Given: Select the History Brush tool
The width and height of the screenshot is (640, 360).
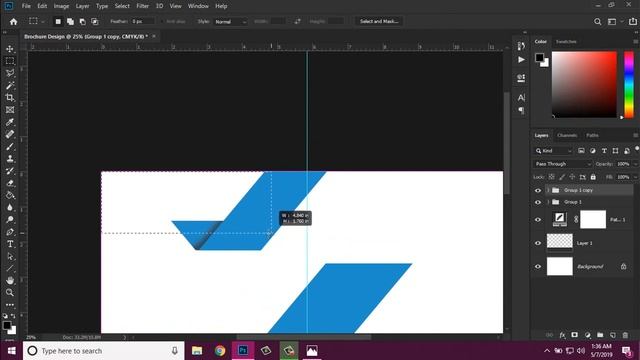Looking at the screenshot, I should [x=10, y=171].
